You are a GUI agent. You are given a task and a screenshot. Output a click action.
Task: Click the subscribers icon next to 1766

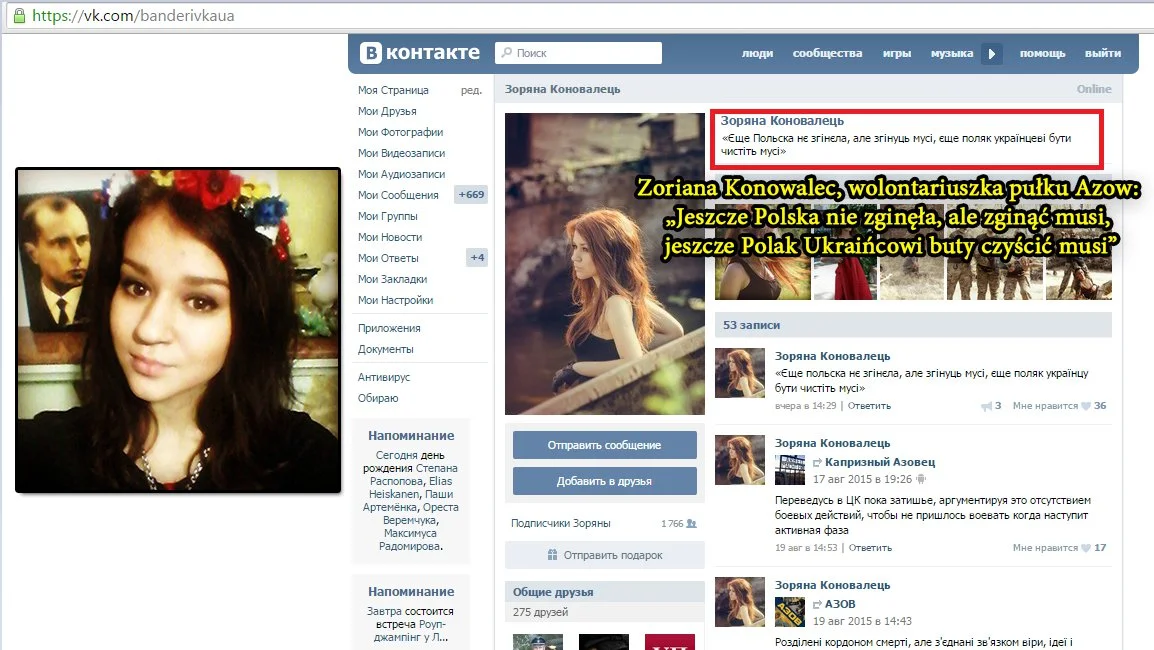click(x=691, y=523)
